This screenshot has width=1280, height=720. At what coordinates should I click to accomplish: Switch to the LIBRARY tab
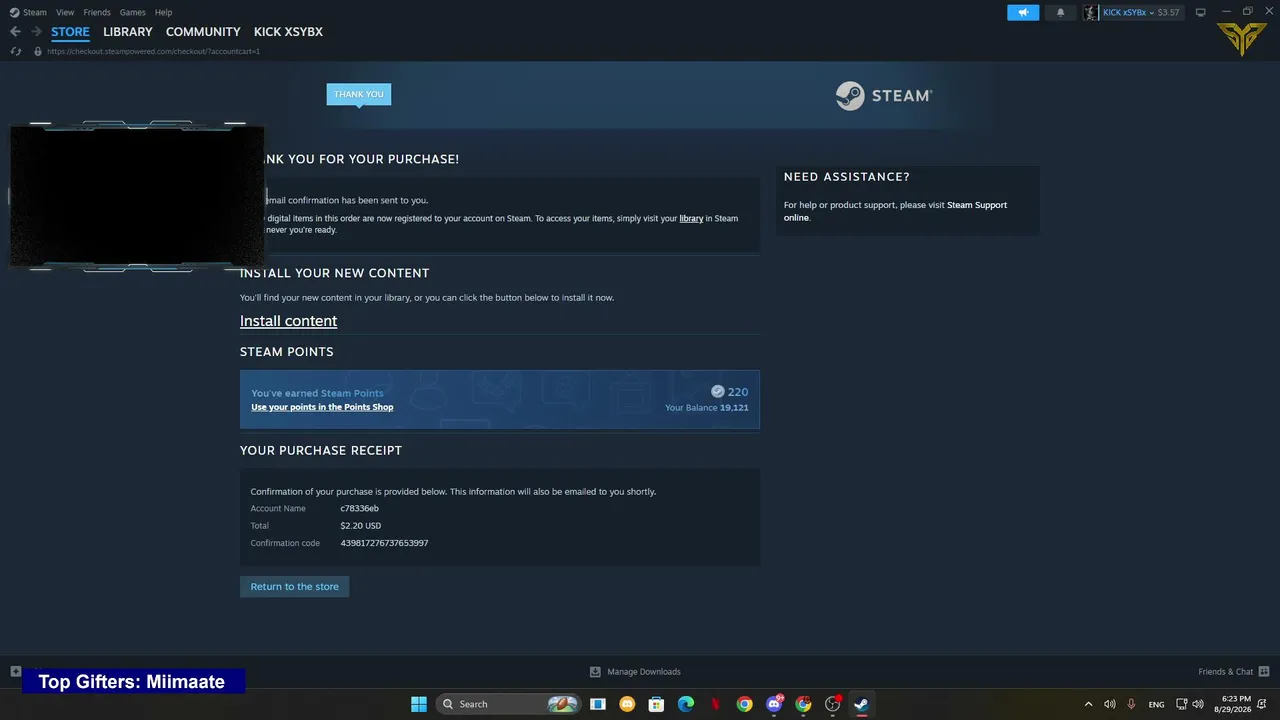point(128,32)
